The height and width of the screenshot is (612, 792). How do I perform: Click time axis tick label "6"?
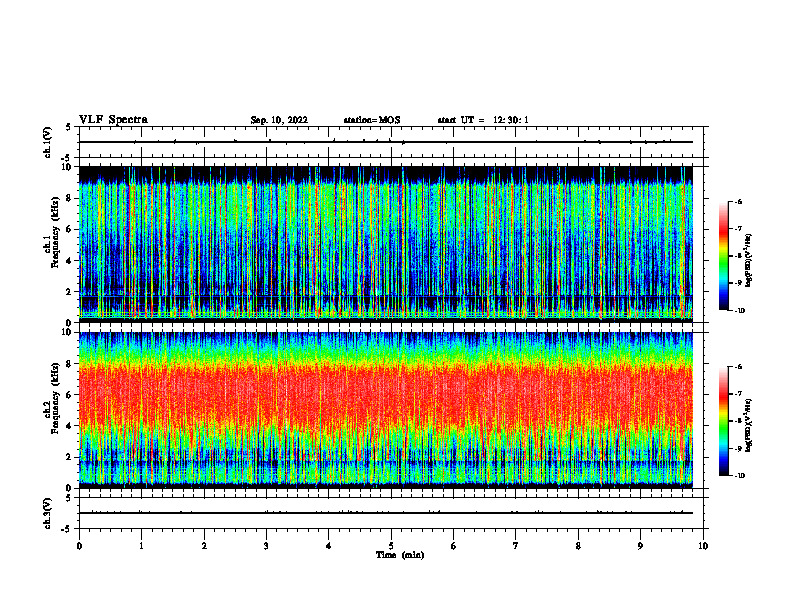[x=454, y=546]
